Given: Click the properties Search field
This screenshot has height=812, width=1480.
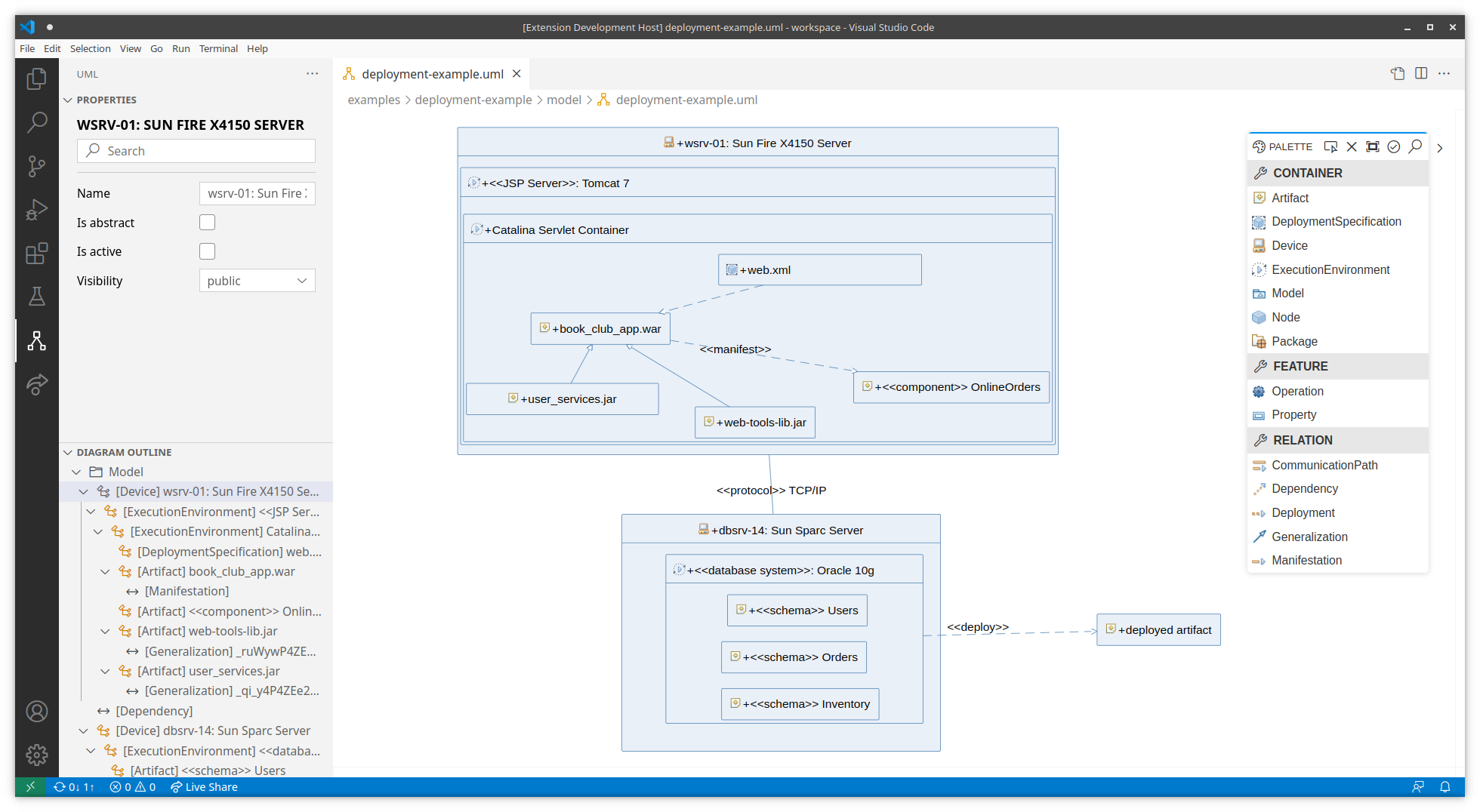Looking at the screenshot, I should 196,151.
